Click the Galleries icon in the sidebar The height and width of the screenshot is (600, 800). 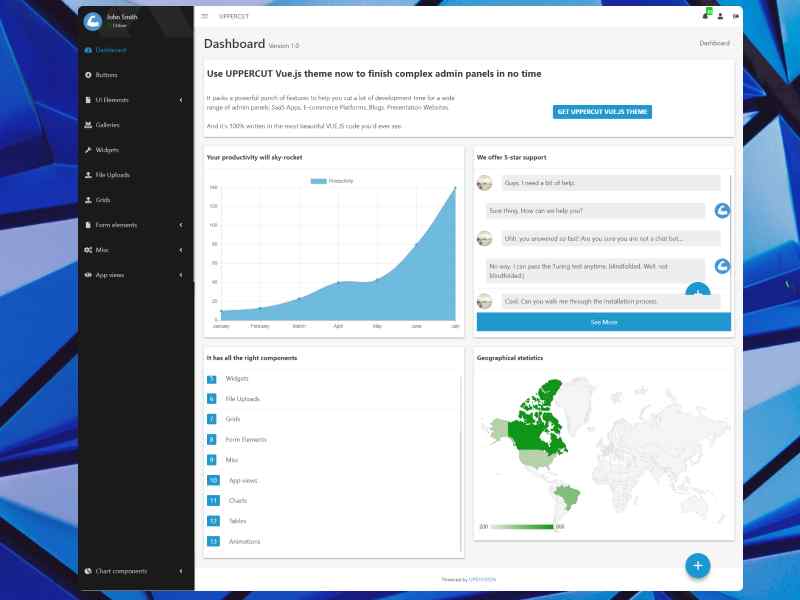[x=89, y=125]
